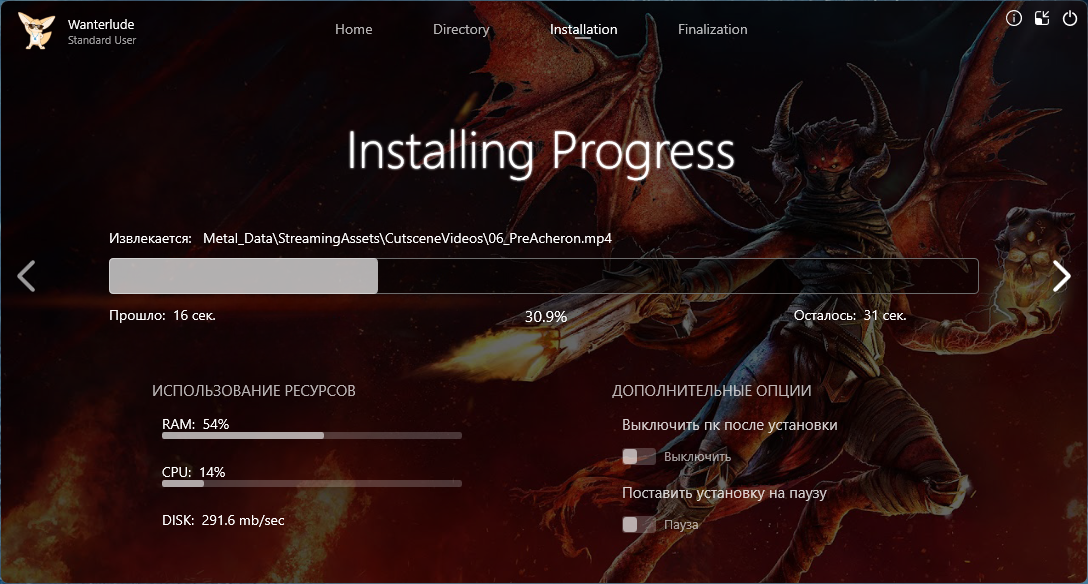Open the Home tab
This screenshot has width=1088, height=584.
353,30
